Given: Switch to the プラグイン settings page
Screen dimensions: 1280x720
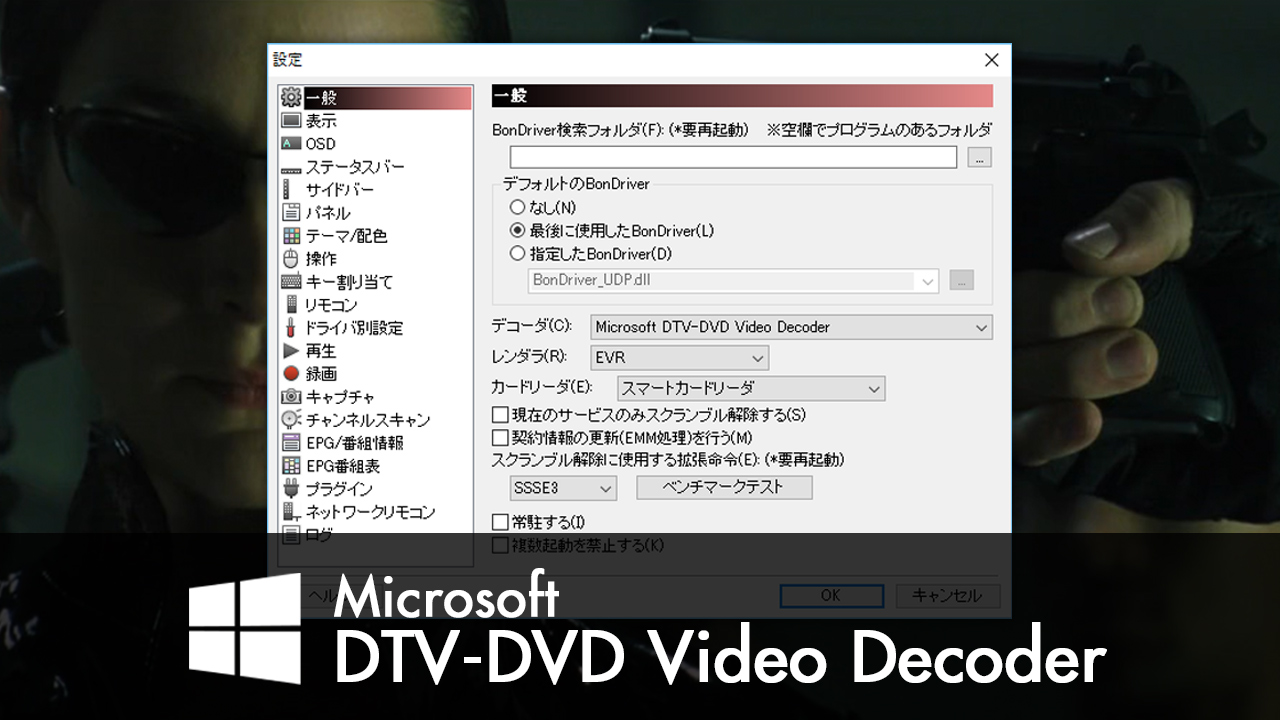Looking at the screenshot, I should pos(339,489).
